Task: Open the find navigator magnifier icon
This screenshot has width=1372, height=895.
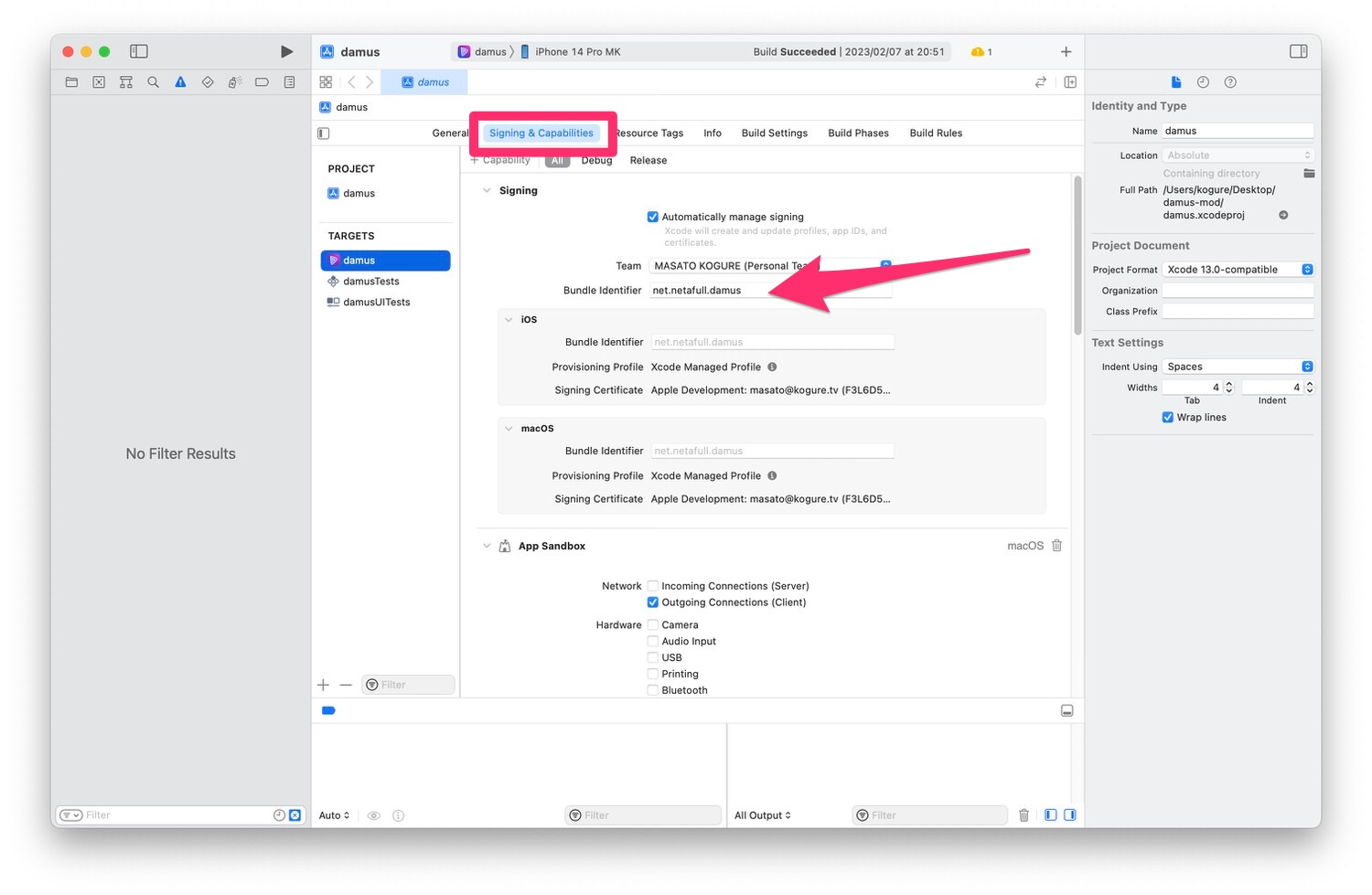Action: 153,82
